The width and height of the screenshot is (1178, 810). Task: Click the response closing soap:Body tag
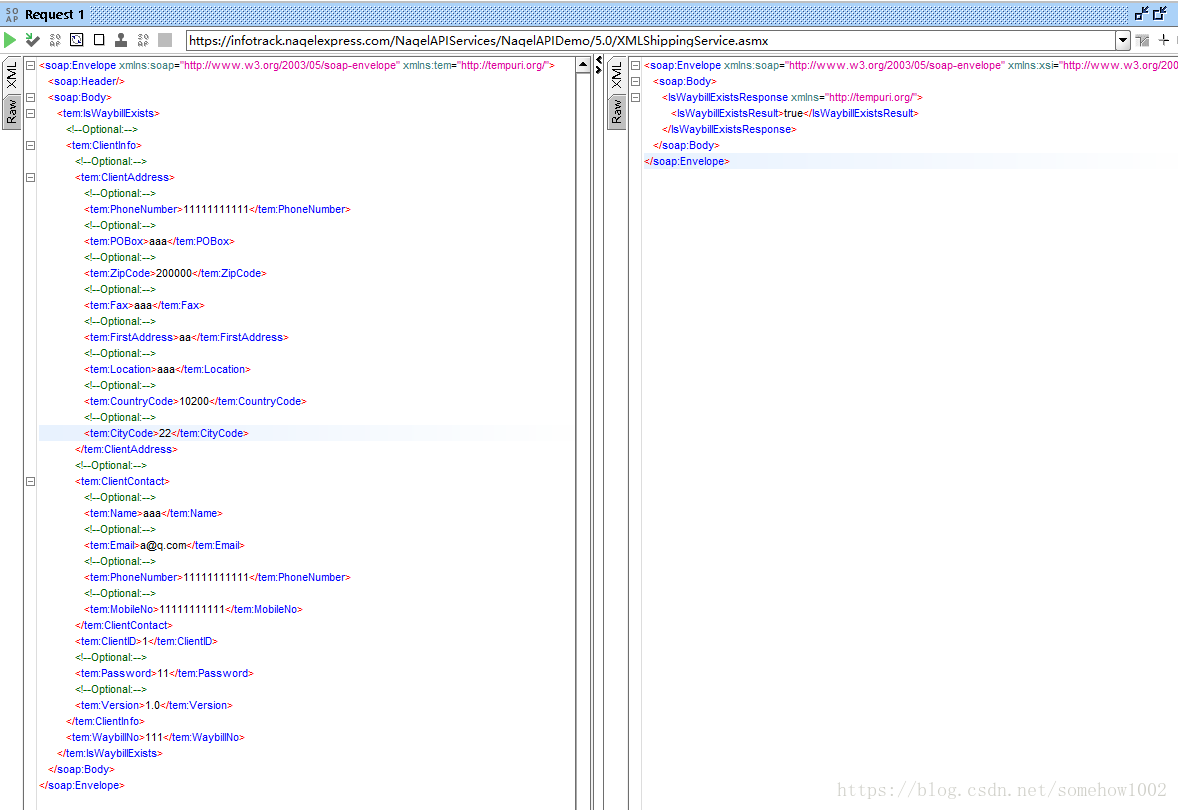pyautogui.click(x=686, y=145)
